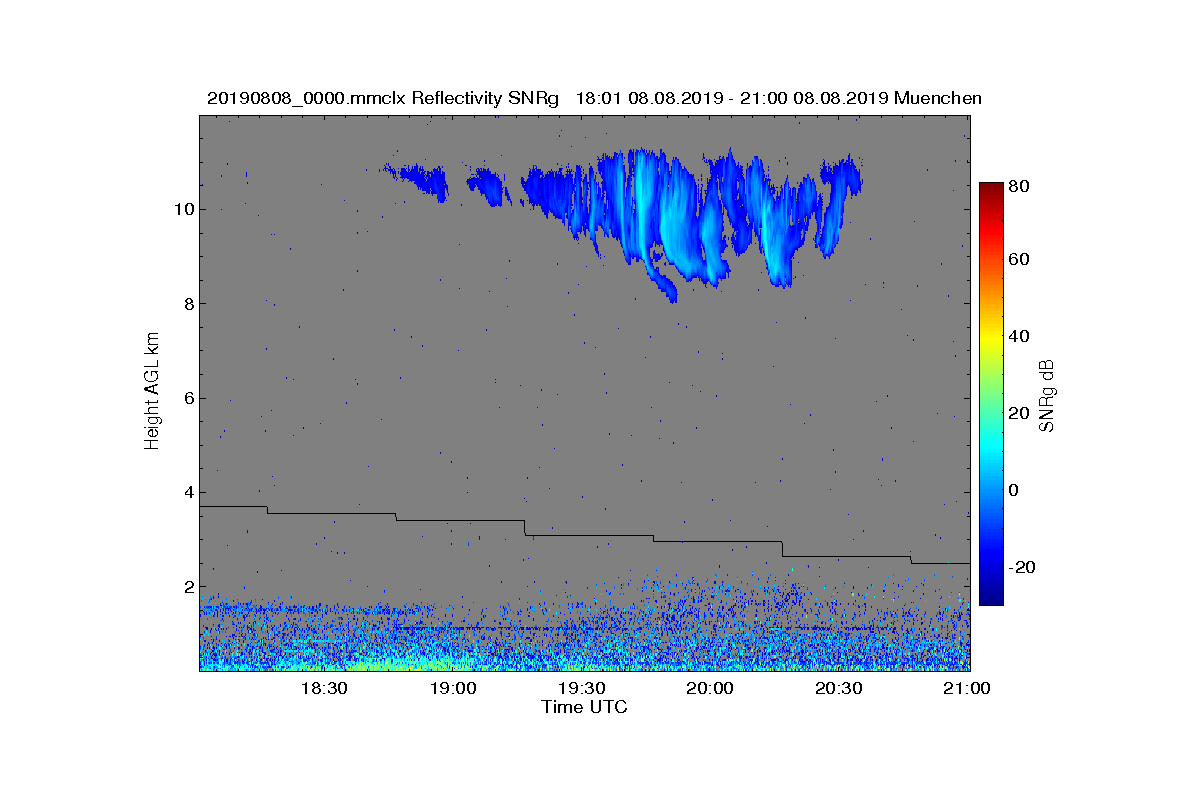This screenshot has width=1200, height=800.
Task: Click the height tick label 10
Action: (184, 209)
